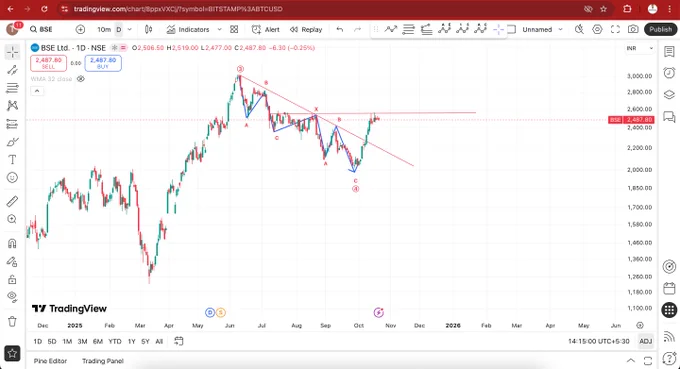
Task: Toggle visibility of the WMA 32 indicator
Action: point(81,79)
